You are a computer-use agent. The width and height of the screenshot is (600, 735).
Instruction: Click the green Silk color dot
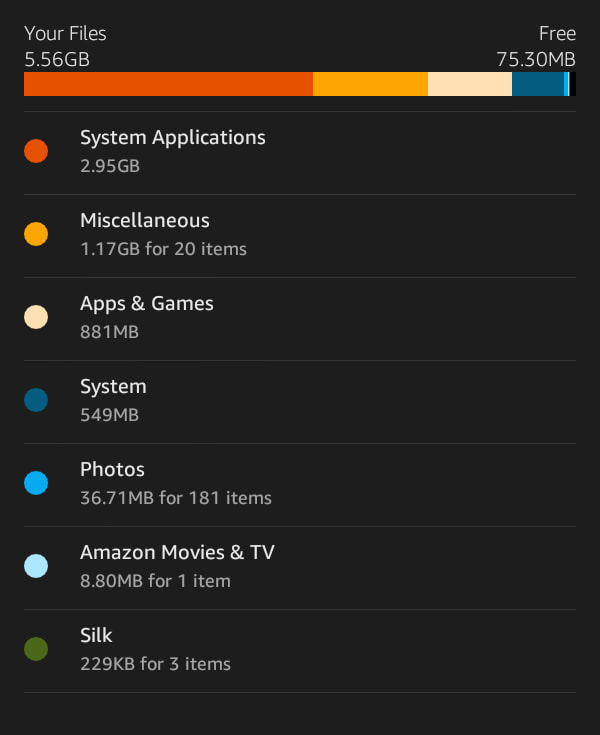[36, 649]
